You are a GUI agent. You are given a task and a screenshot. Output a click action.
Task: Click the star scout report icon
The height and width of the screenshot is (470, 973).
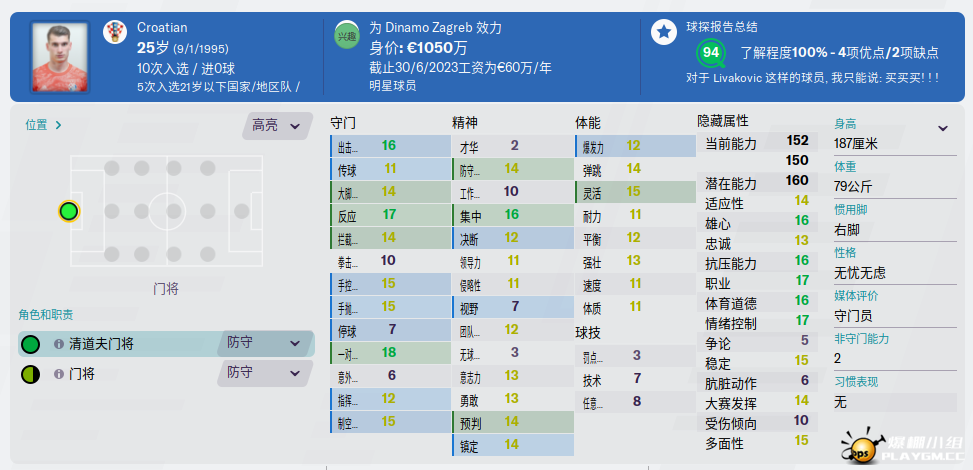664,32
